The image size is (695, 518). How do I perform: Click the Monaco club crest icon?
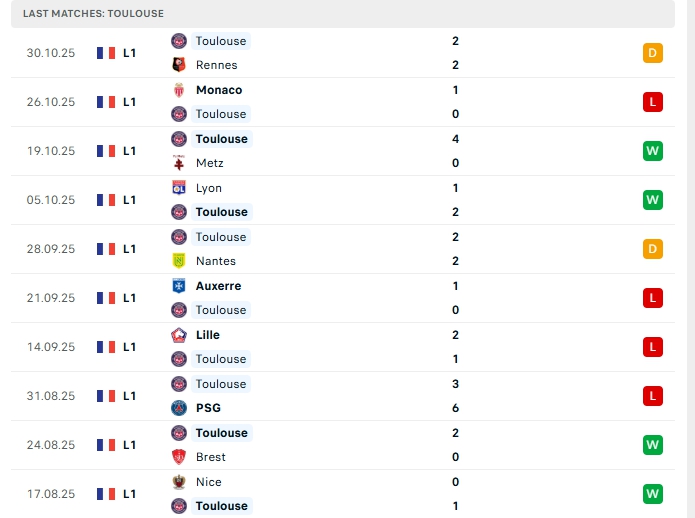click(179, 90)
